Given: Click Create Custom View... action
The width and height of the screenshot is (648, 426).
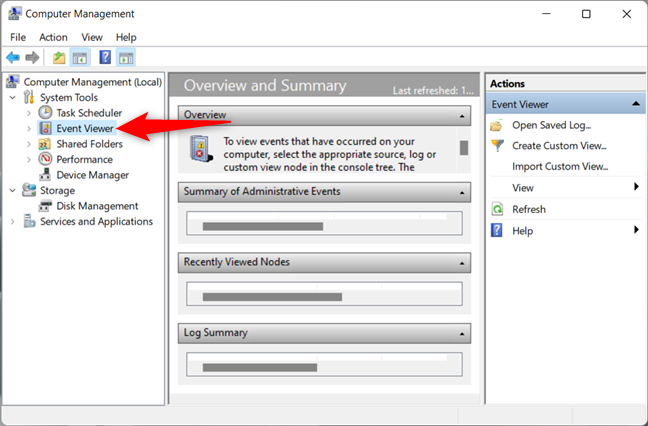Looking at the screenshot, I should click(559, 145).
